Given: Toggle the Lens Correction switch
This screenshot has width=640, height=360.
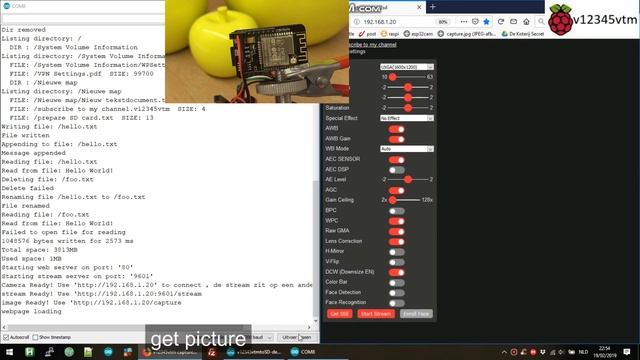Looking at the screenshot, I should coord(396,242).
